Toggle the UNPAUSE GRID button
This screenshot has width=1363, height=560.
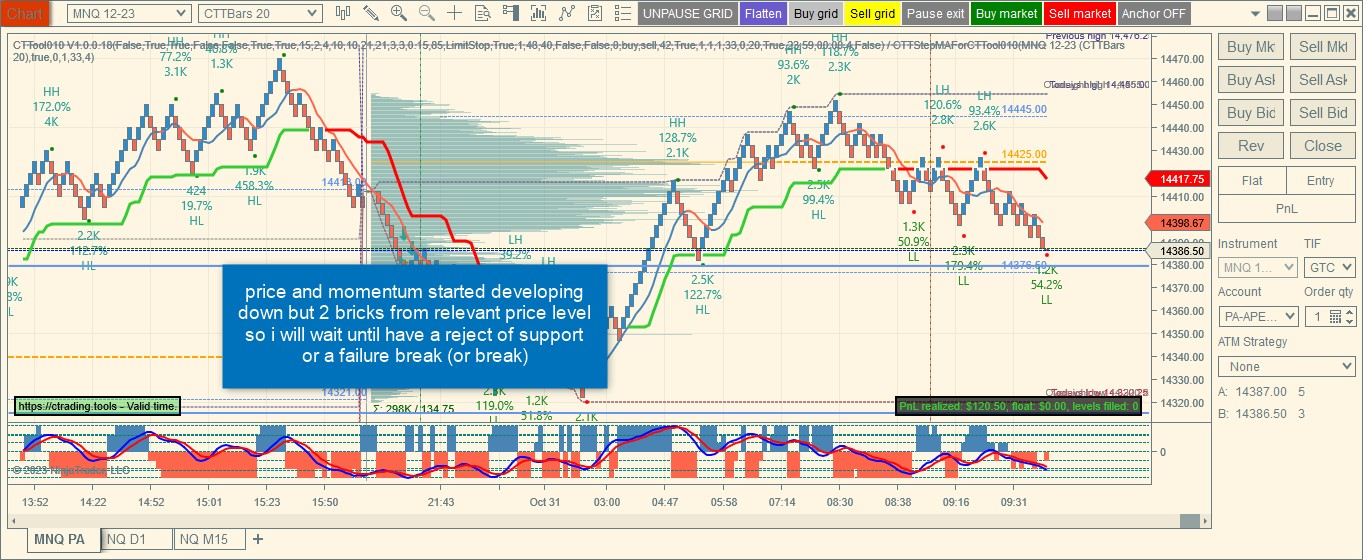coord(687,14)
